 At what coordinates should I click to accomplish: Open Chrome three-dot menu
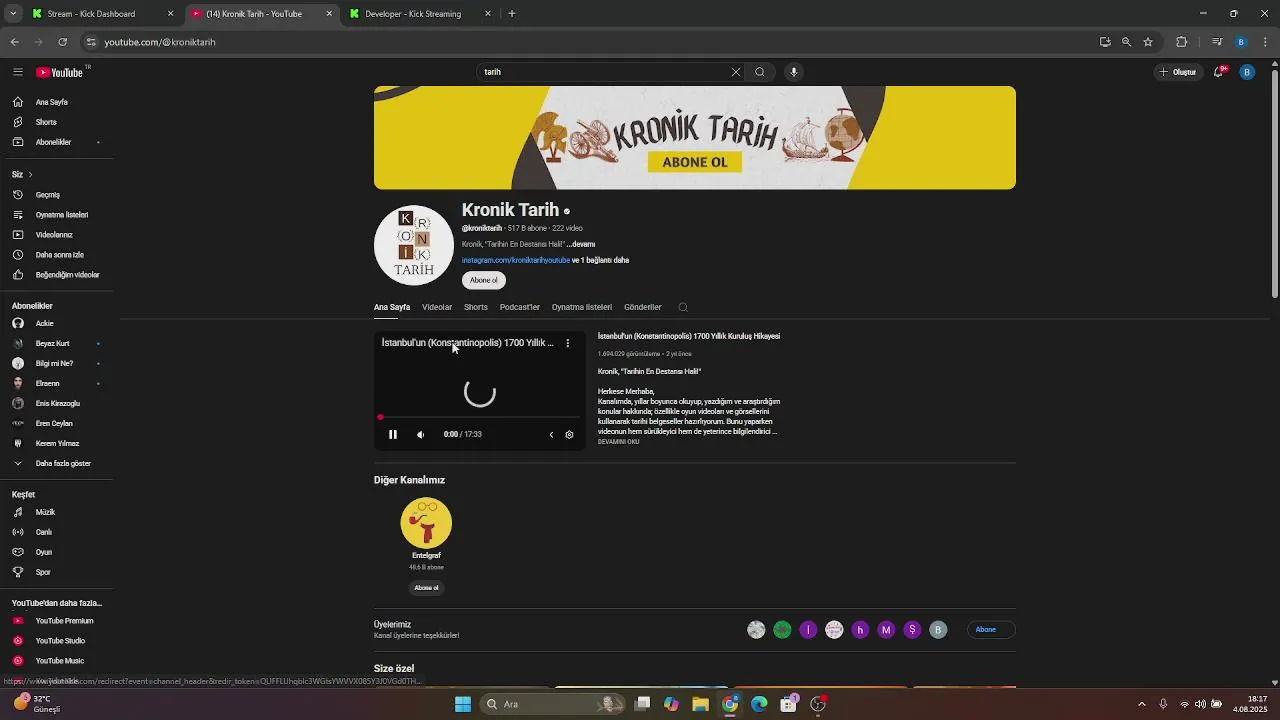point(1266,42)
